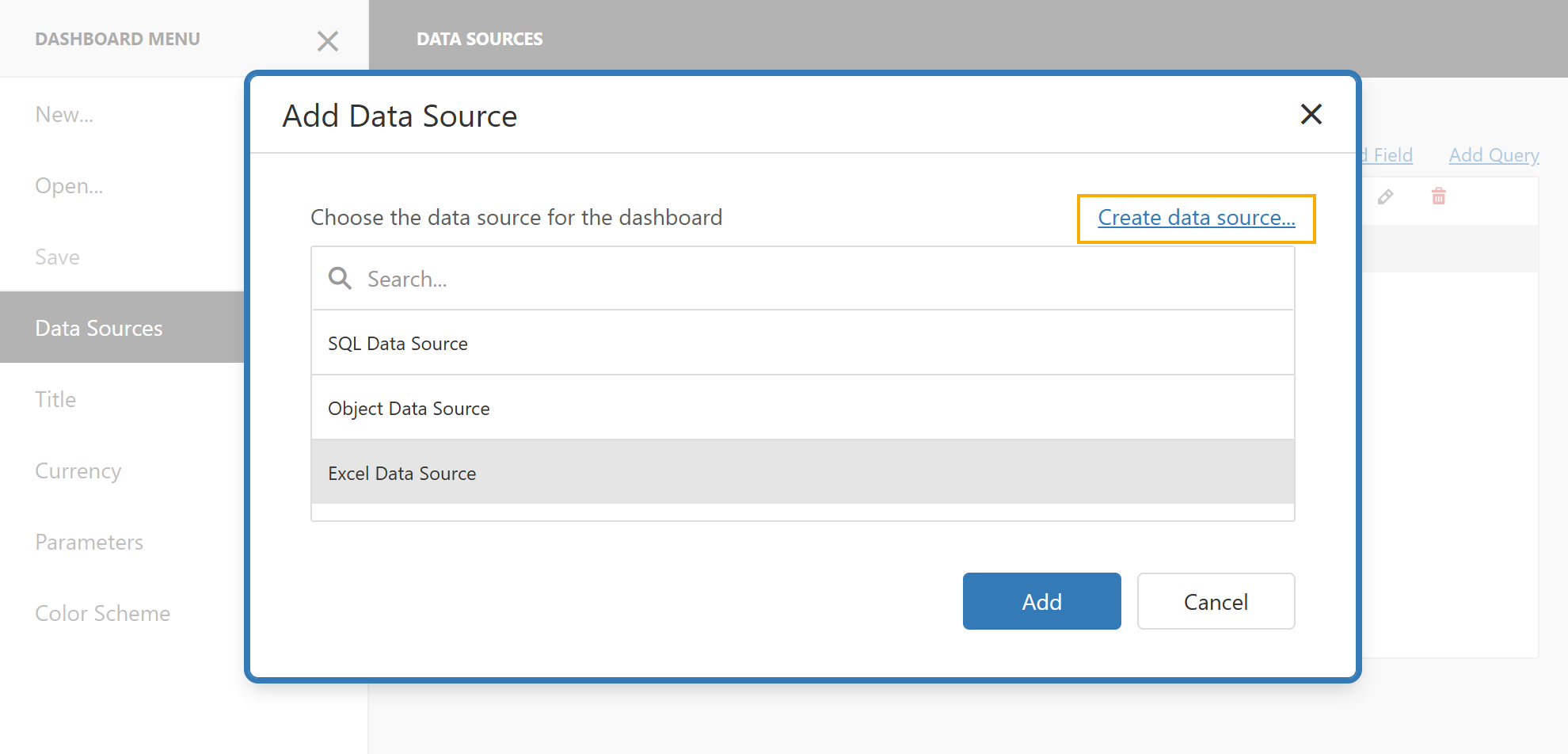1568x754 pixels.
Task: Switch to the DATA SOURCES tab
Action: pyautogui.click(x=480, y=38)
